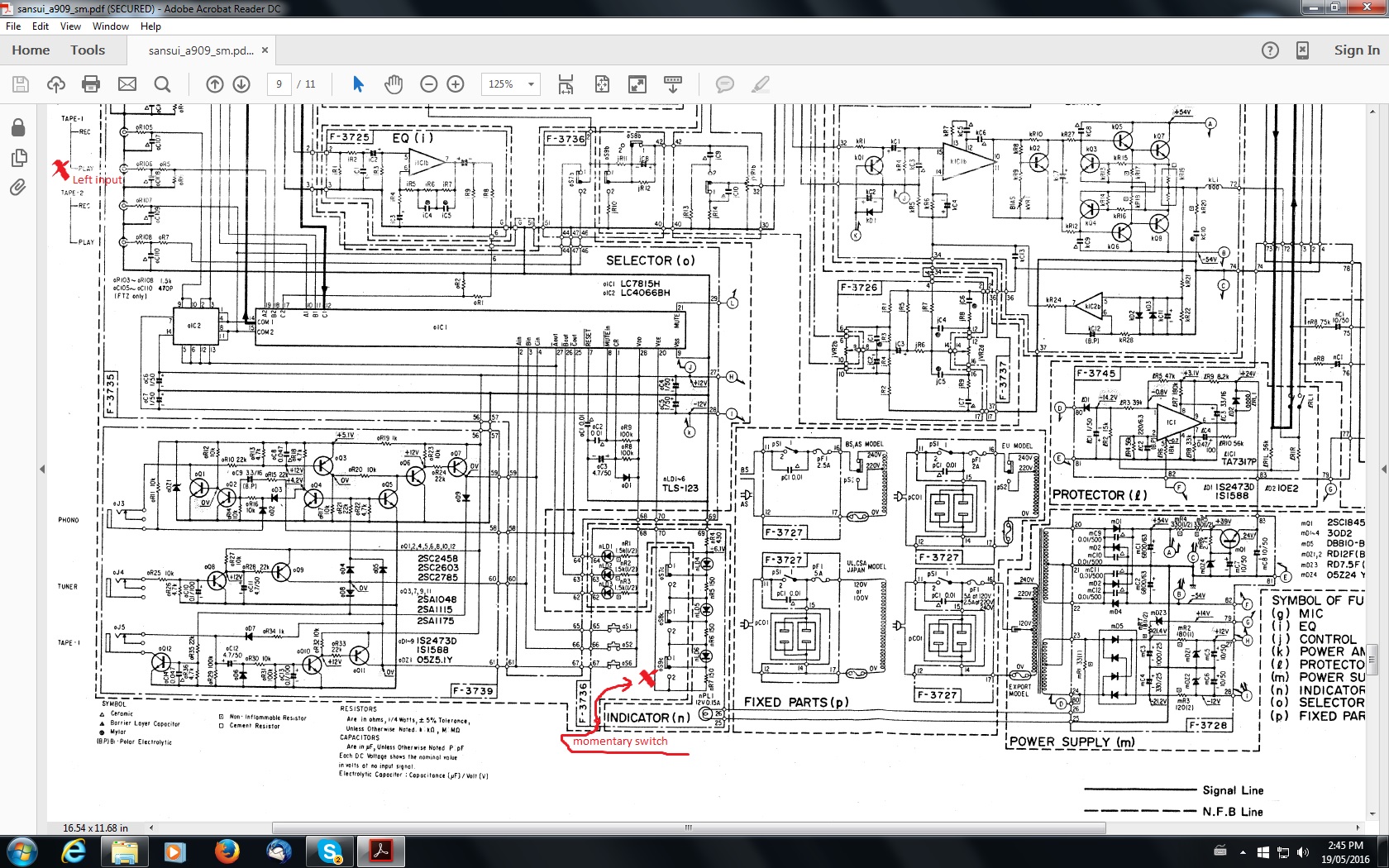
Task: Open the Help question mark icon
Action: (1270, 50)
